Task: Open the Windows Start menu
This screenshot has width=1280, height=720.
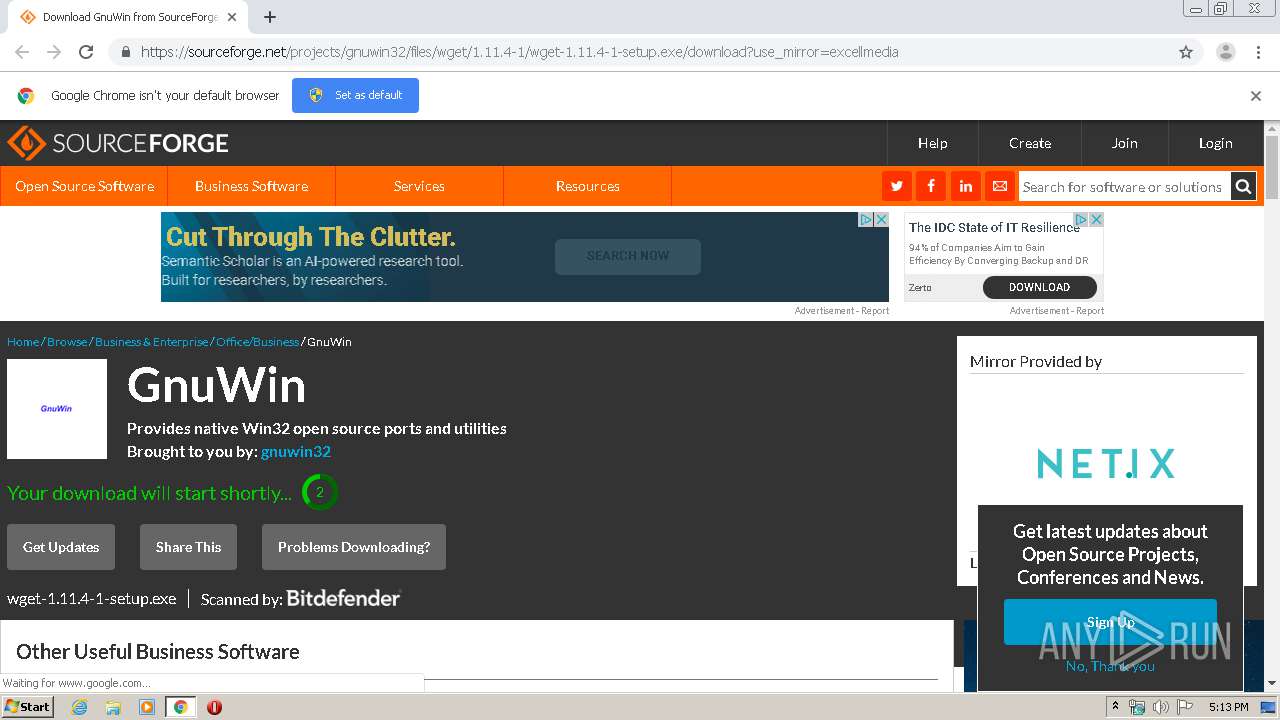Action: coord(27,707)
